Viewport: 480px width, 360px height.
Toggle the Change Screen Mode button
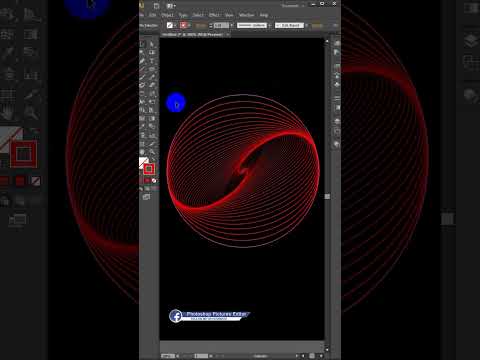(x=146, y=197)
